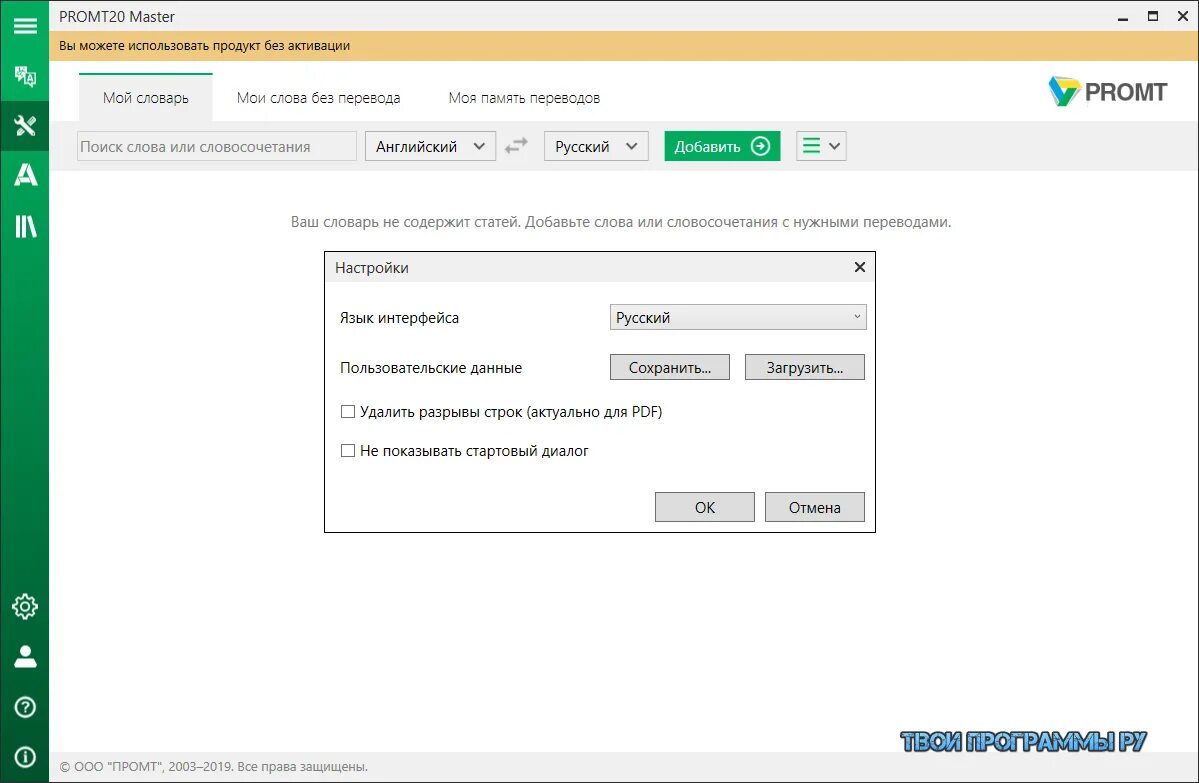
Task: Swap languages with the arrows icon
Action: click(517, 145)
